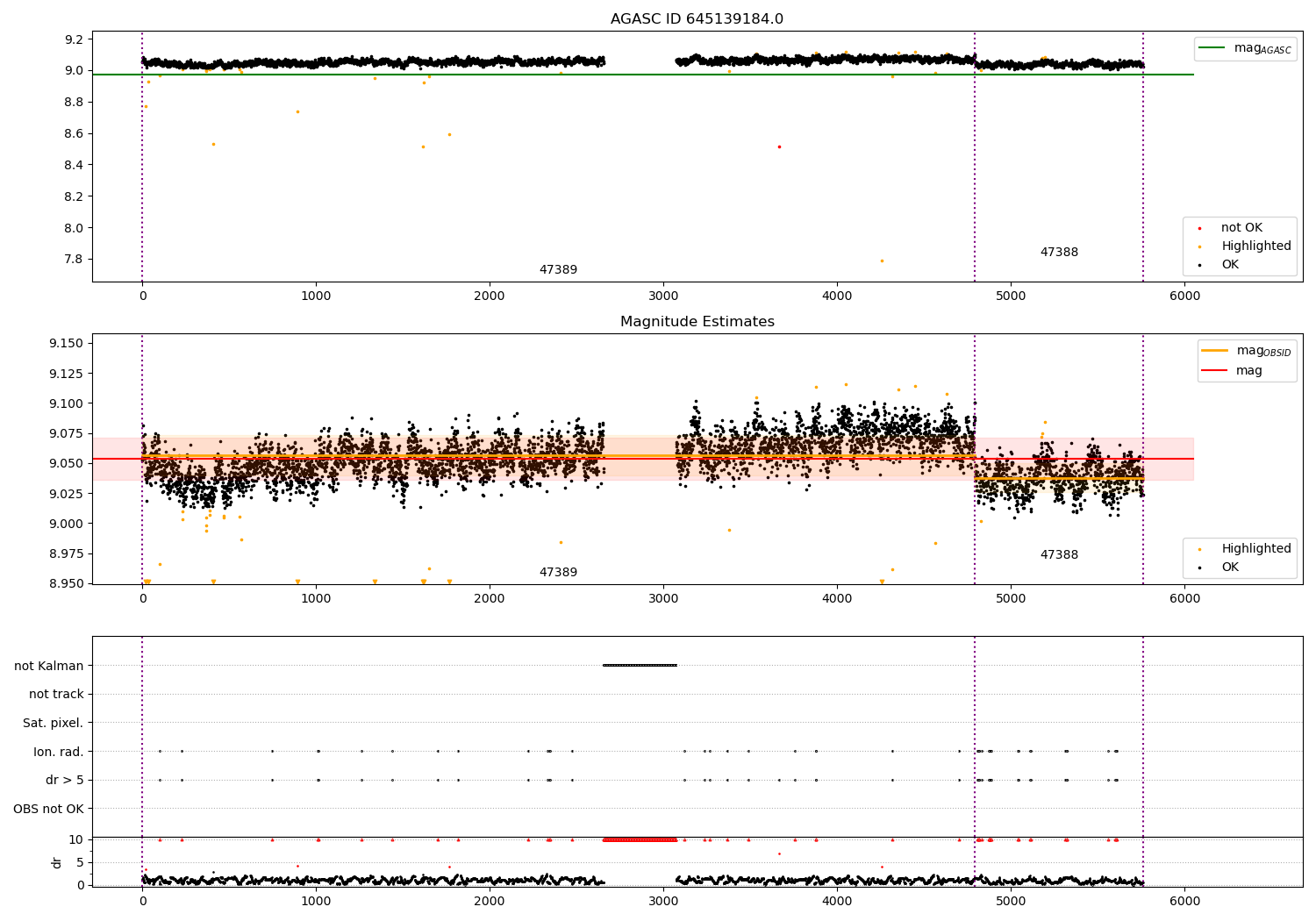The height and width of the screenshot is (921, 1316).
Task: Click the 9.050 y-axis tick label
Action: tap(67, 464)
